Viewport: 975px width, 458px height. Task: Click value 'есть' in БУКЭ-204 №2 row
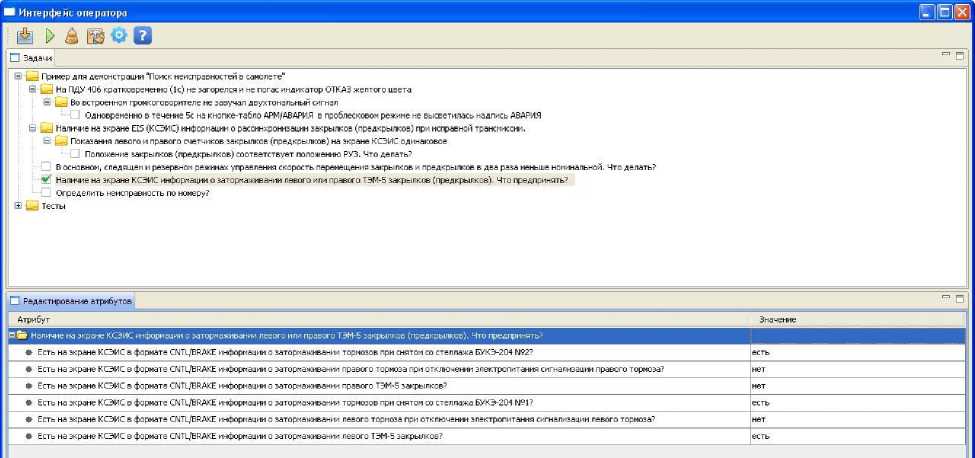pyautogui.click(x=760, y=352)
